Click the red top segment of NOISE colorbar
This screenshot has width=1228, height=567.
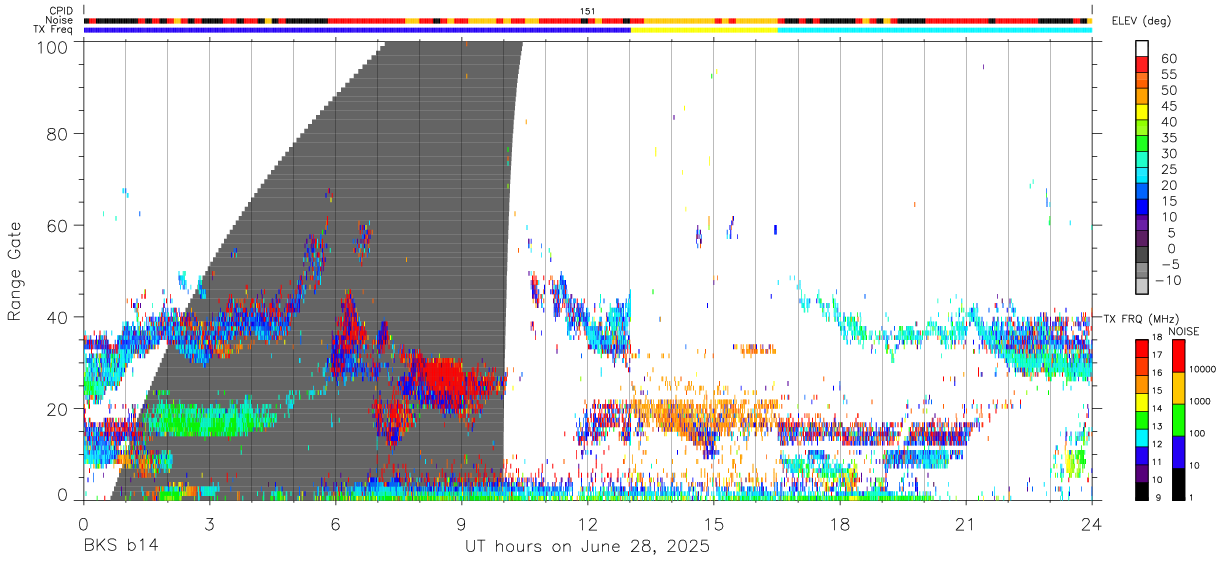tap(1179, 355)
